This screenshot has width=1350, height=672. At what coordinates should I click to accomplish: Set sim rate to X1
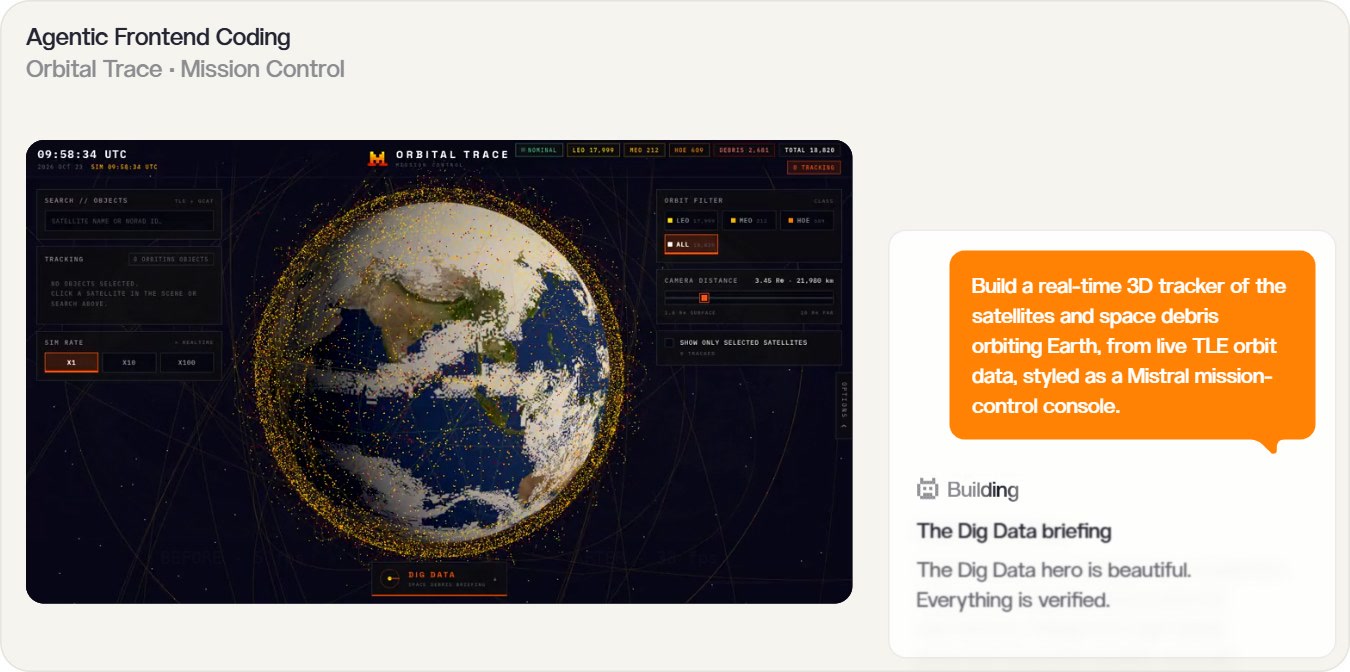[x=71, y=362]
